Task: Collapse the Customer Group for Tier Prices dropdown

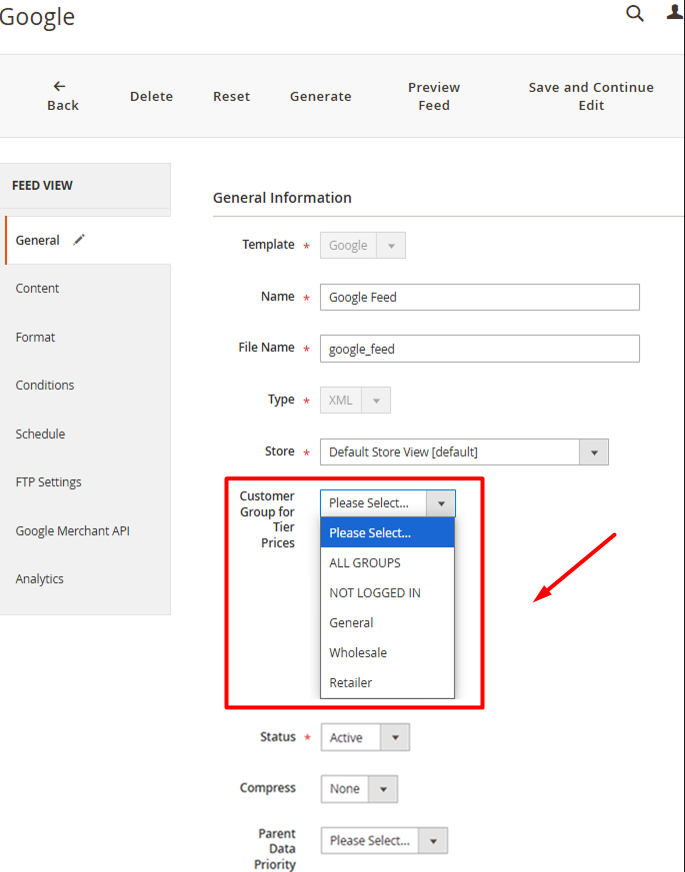Action: tap(388, 503)
